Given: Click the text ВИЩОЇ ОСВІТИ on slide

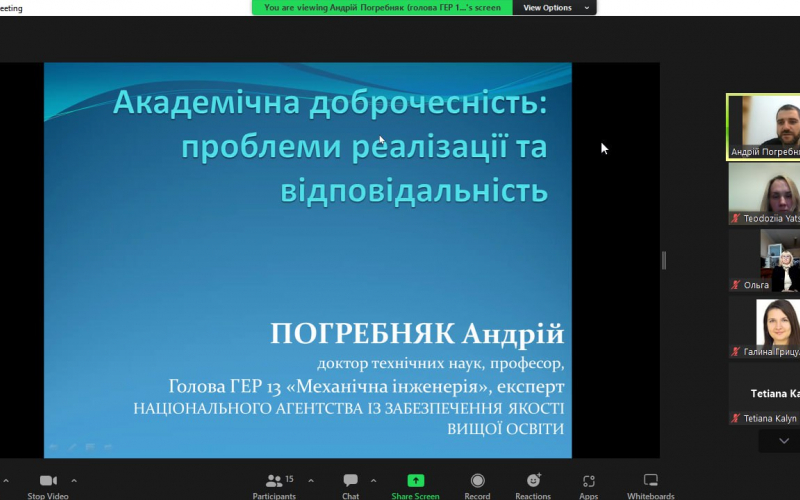Looking at the screenshot, I should tap(506, 429).
